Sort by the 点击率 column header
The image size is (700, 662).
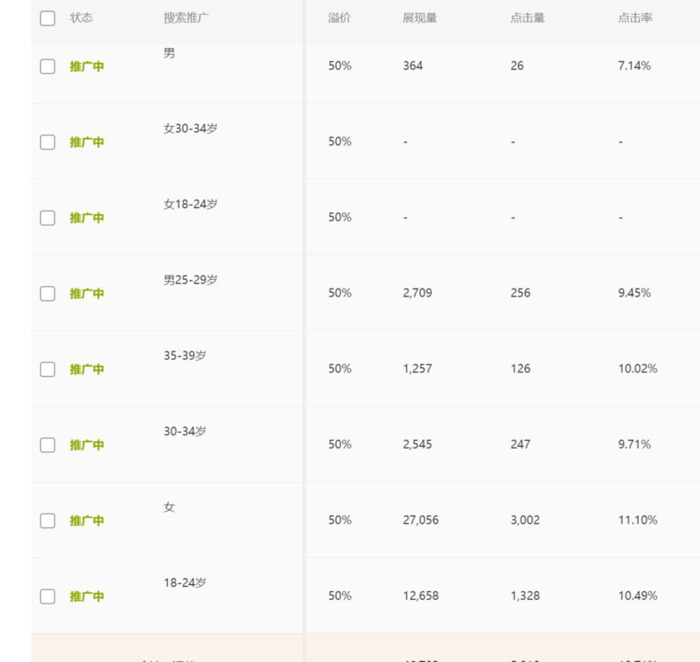pyautogui.click(x=635, y=18)
